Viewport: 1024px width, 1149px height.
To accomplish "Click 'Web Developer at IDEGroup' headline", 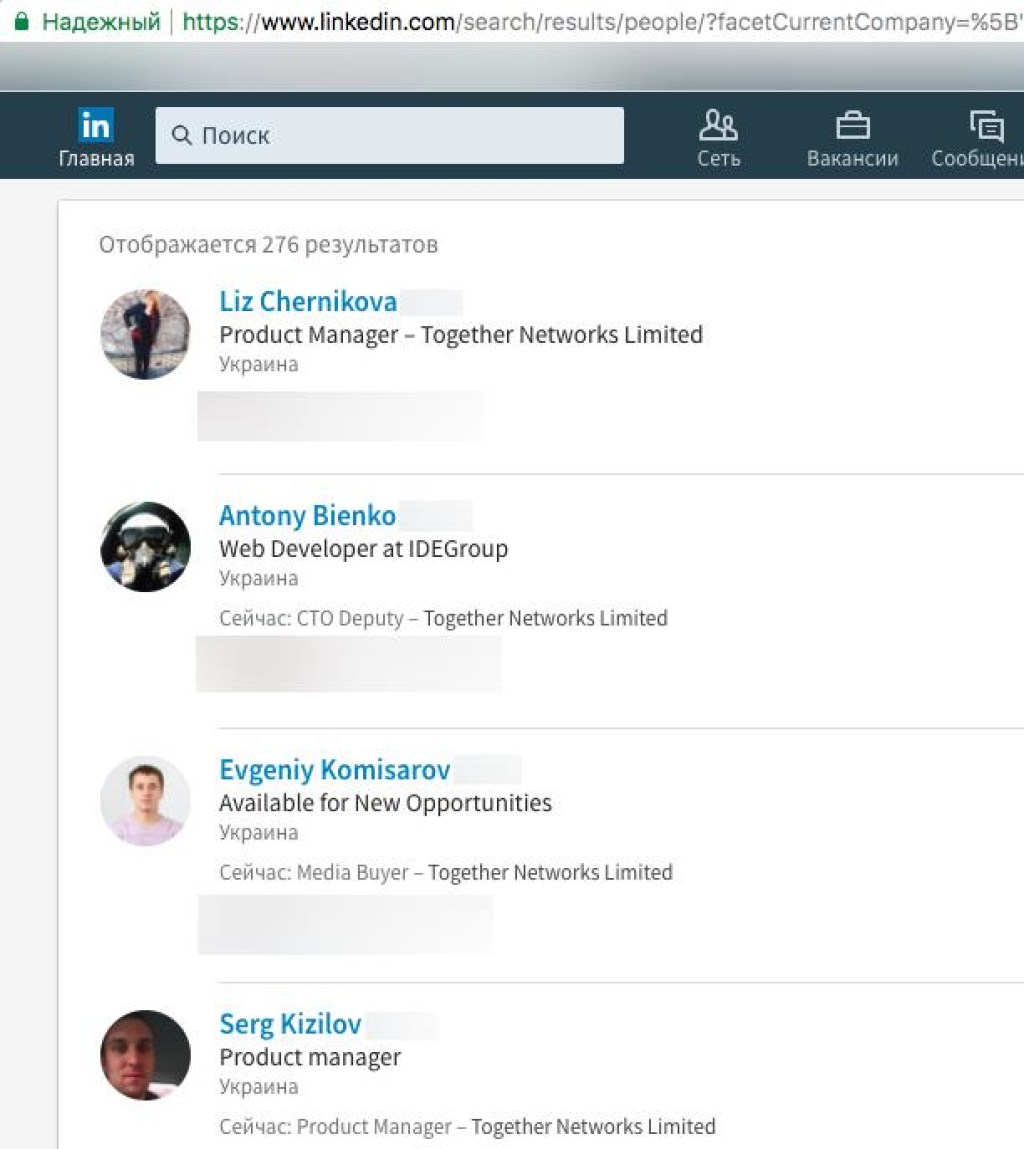I will [x=364, y=549].
